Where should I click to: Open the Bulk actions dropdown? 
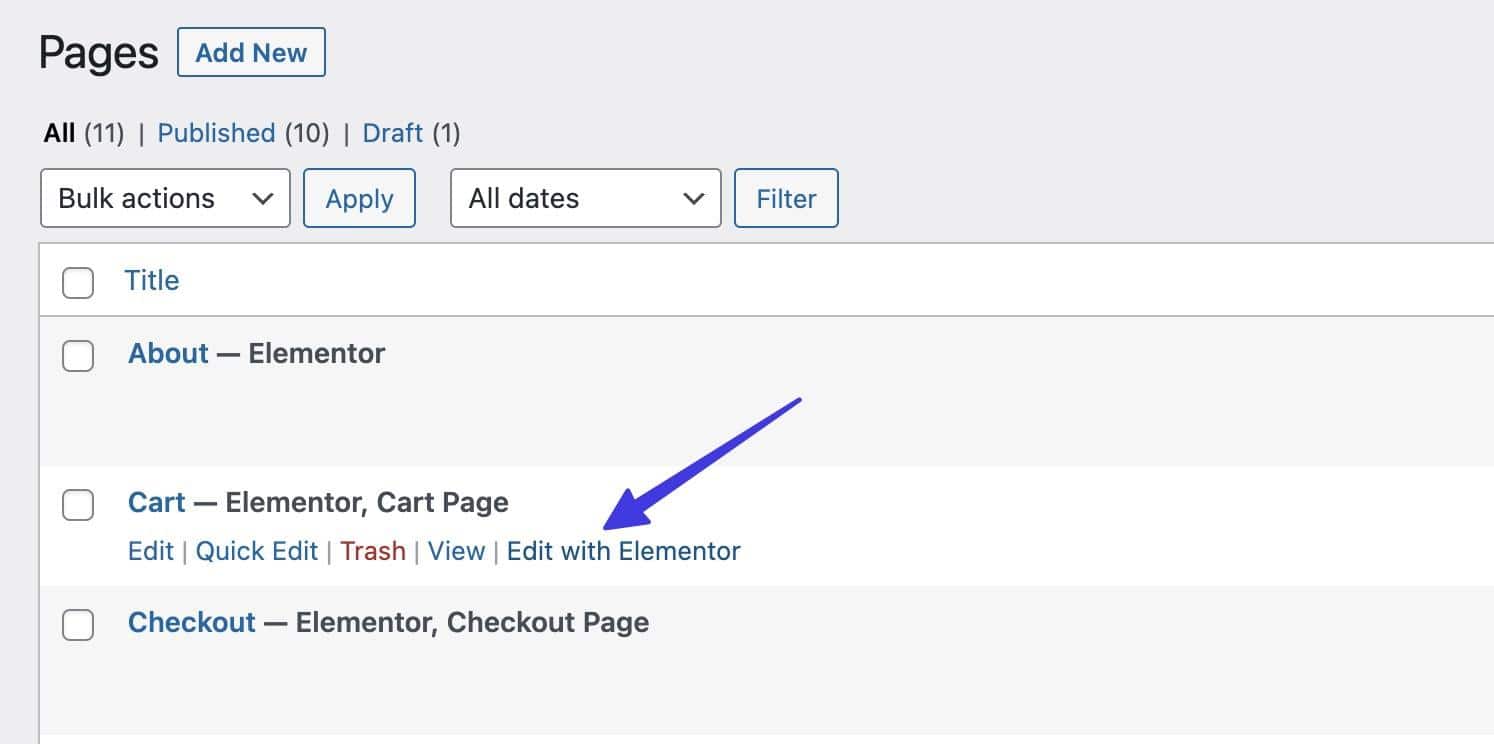165,198
